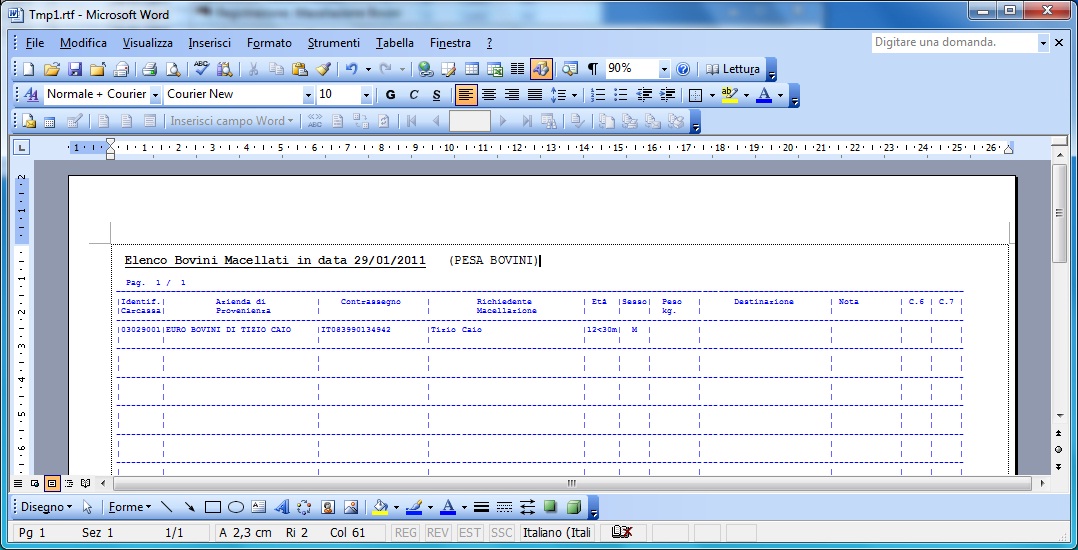This screenshot has height=550, width=1078.
Task: Open the Strumenti menu
Action: (333, 43)
